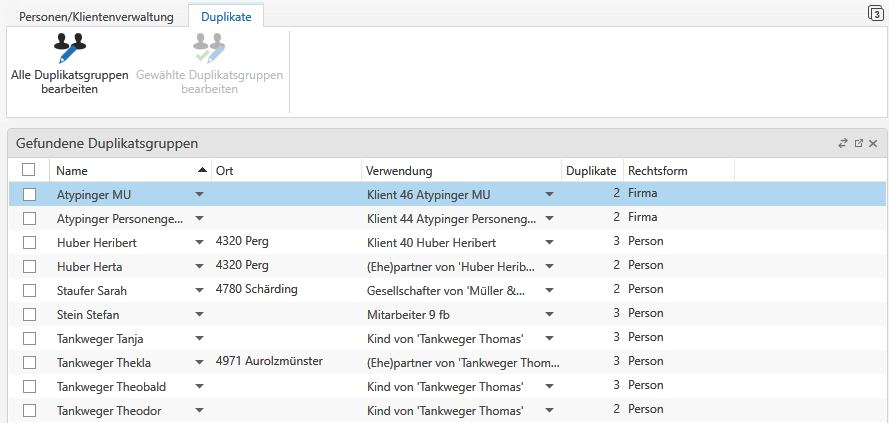Screen dimensions: 889x423
Task: Toggle the select-all checkbox in table header
Action: (x=29, y=170)
